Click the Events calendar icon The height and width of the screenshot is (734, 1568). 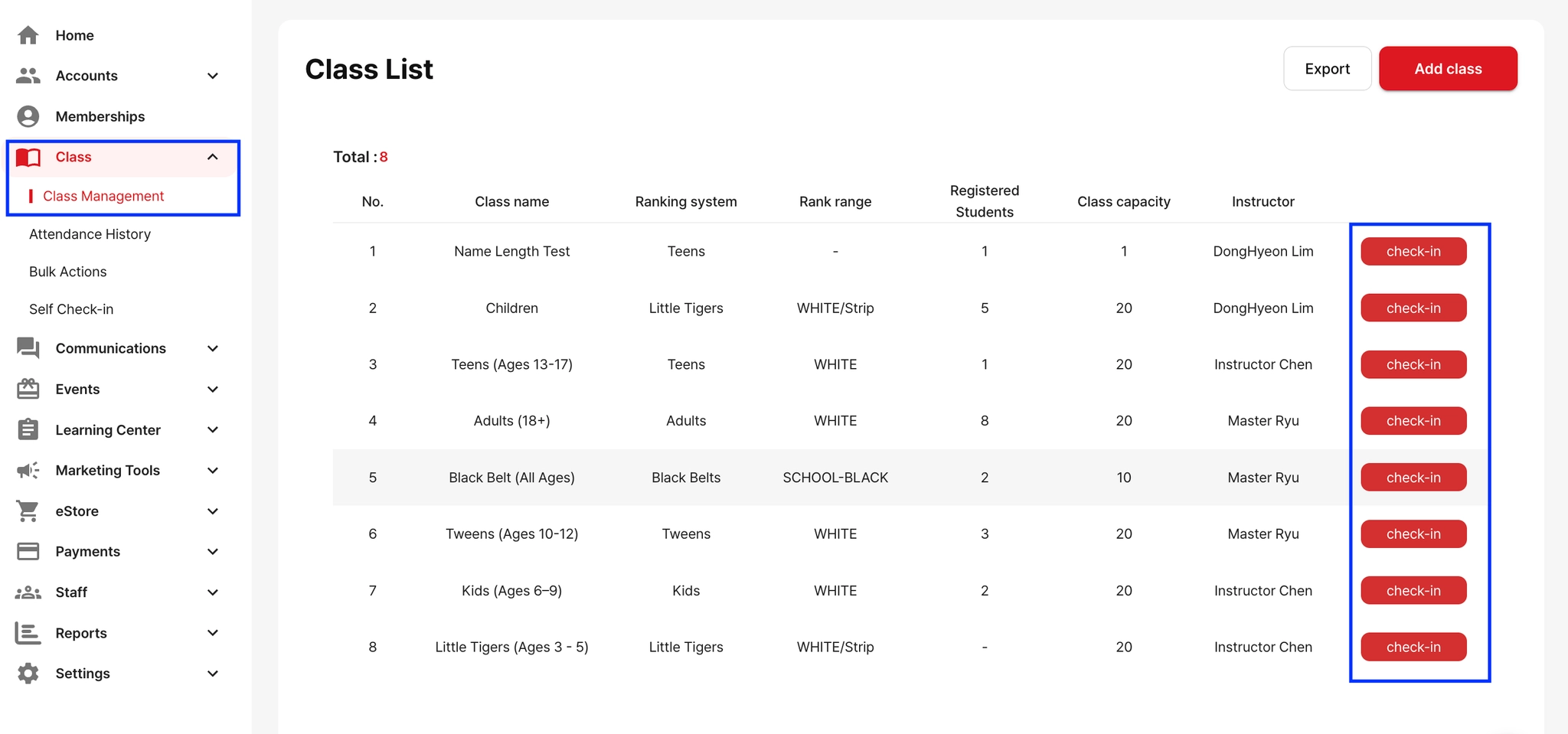pos(28,389)
